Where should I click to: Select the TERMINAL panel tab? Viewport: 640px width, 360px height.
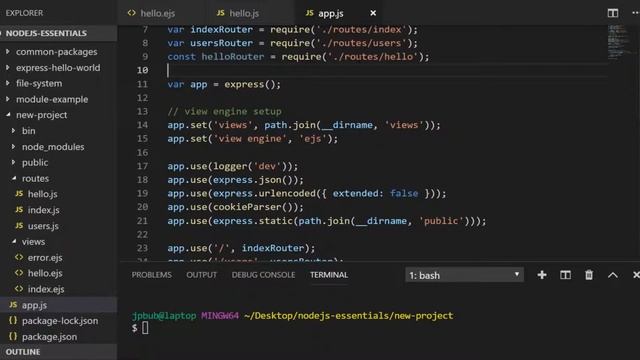click(x=329, y=275)
